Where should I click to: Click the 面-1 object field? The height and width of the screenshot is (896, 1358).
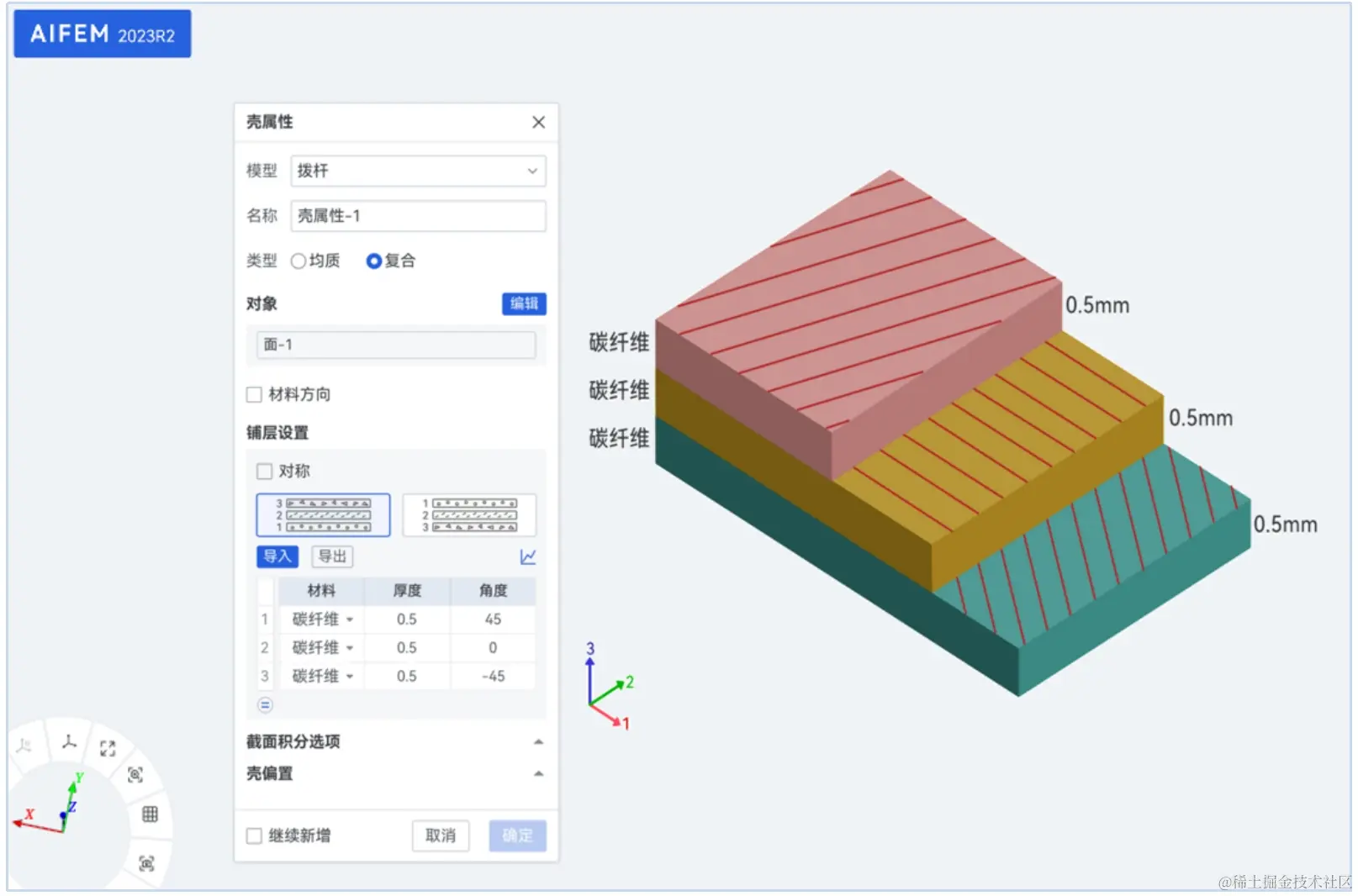click(396, 345)
